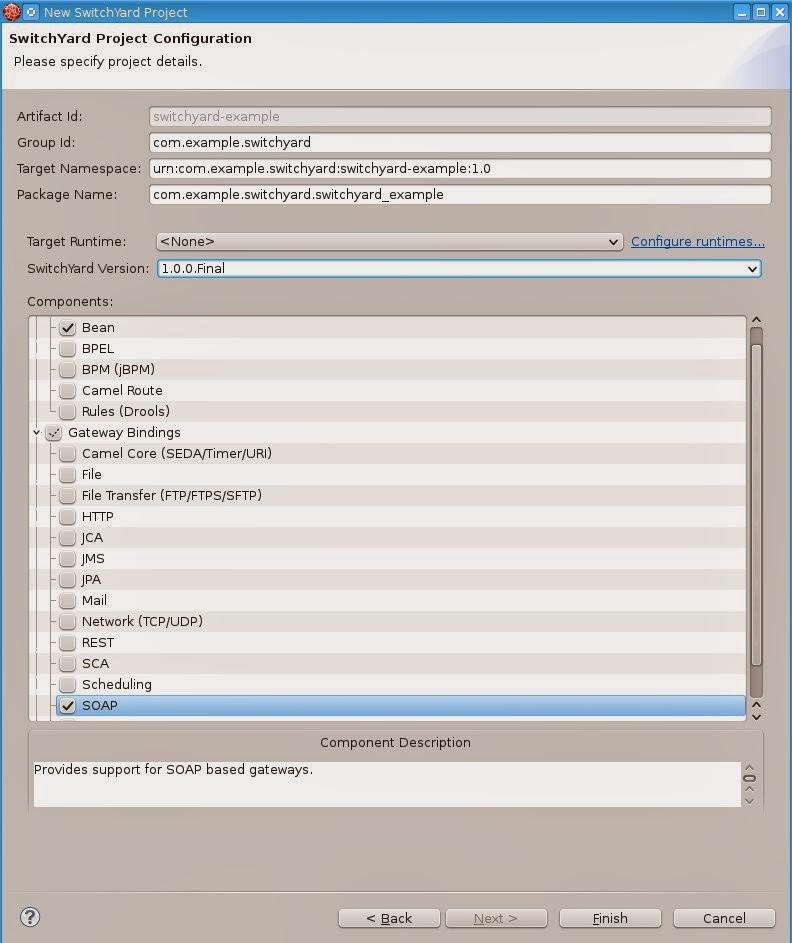Image resolution: width=792 pixels, height=943 pixels.
Task: Open the help question mark icon
Action: 30,917
